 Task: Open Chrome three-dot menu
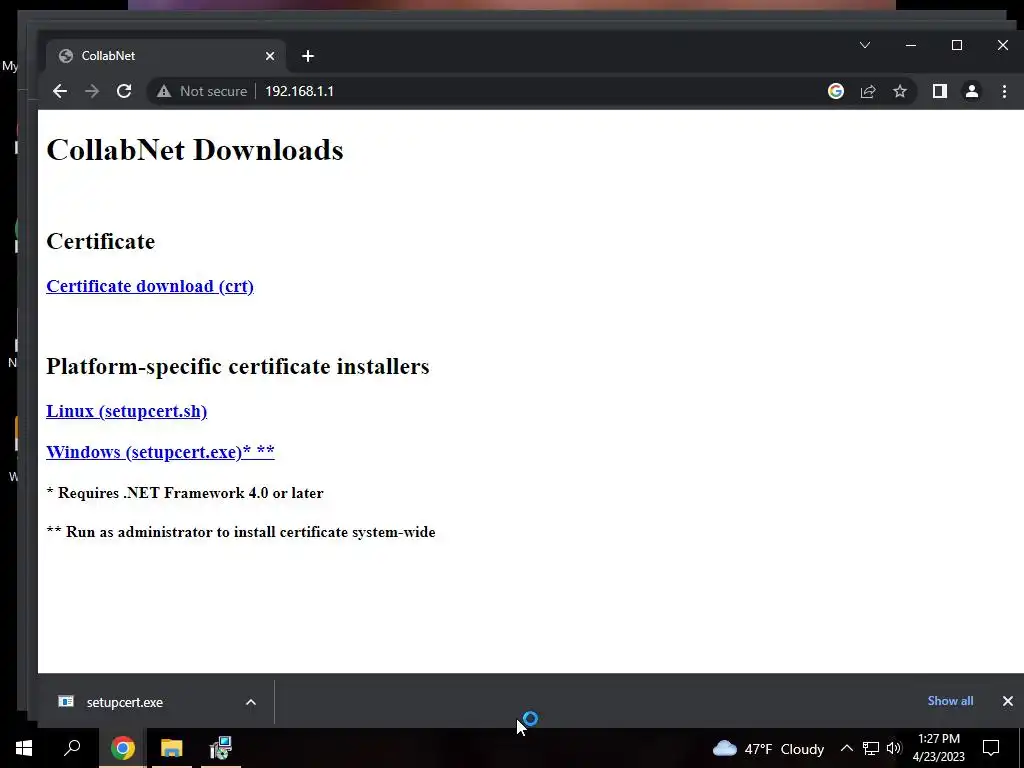[1004, 91]
